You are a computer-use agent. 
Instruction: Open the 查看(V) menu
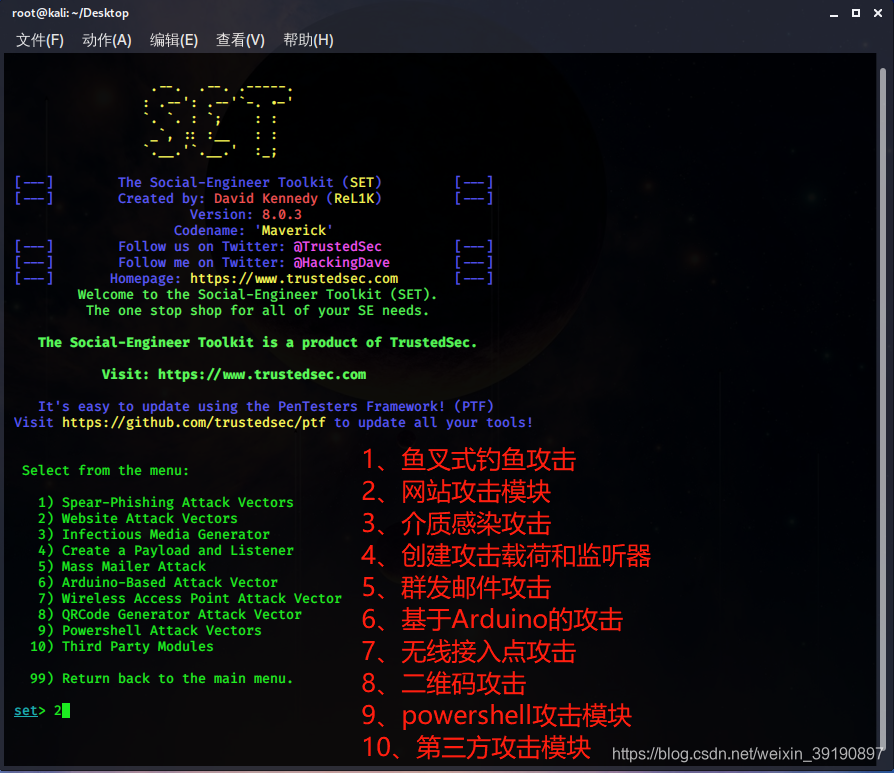tap(240, 40)
